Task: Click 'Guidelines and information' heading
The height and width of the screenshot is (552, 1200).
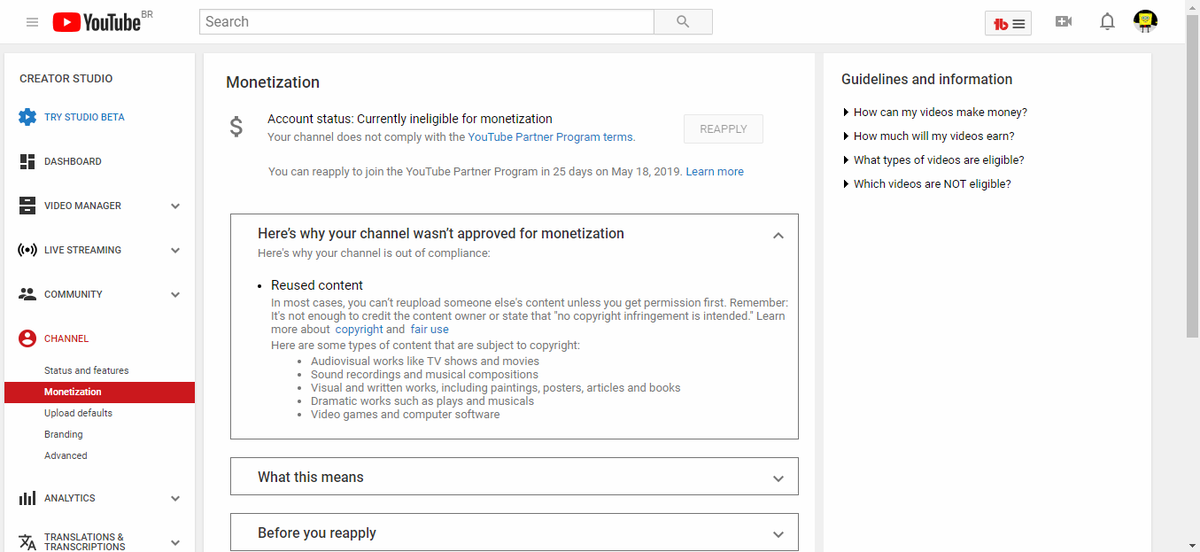Action: [x=927, y=79]
